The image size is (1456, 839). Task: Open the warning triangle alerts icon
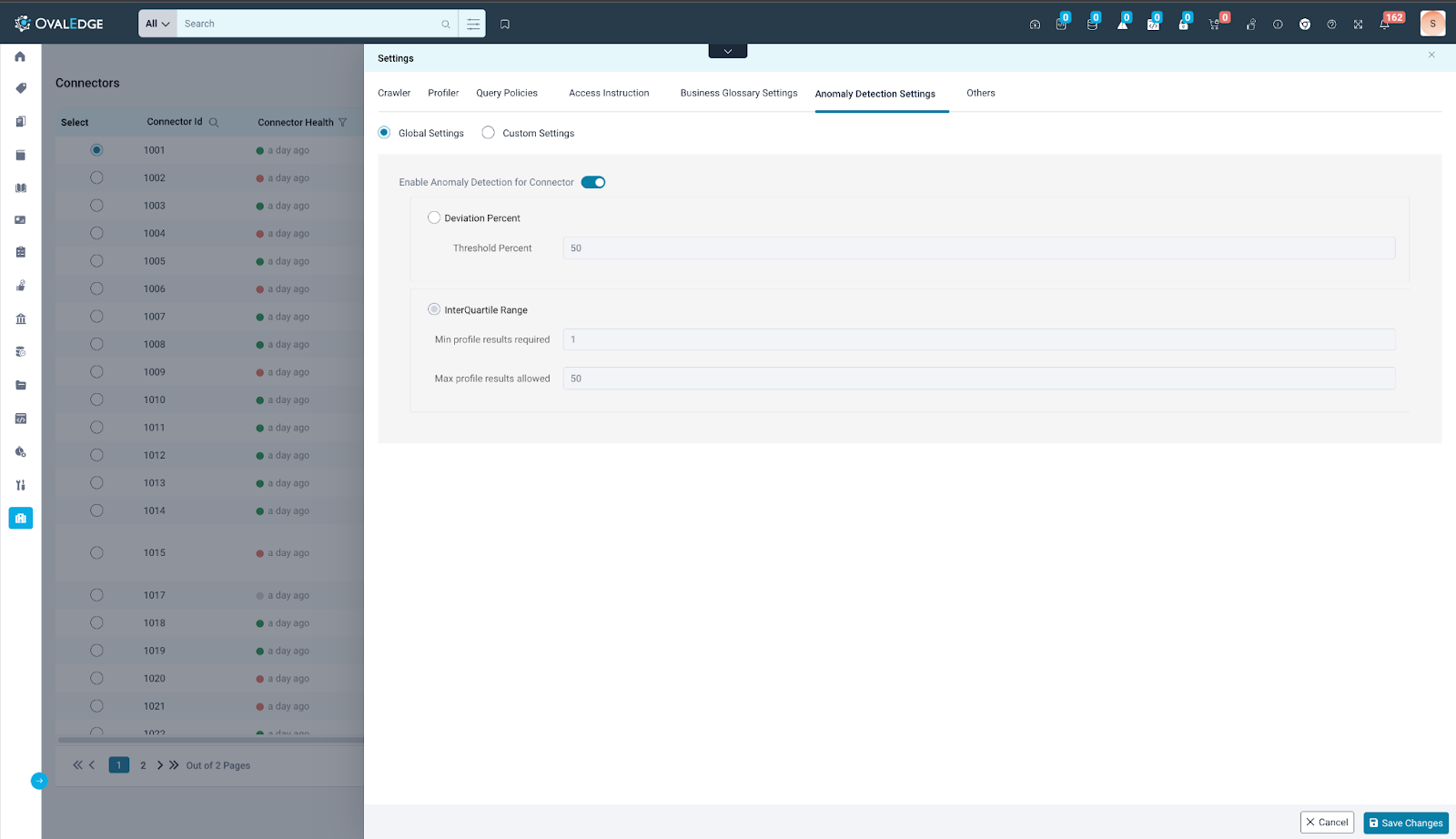point(1123,24)
